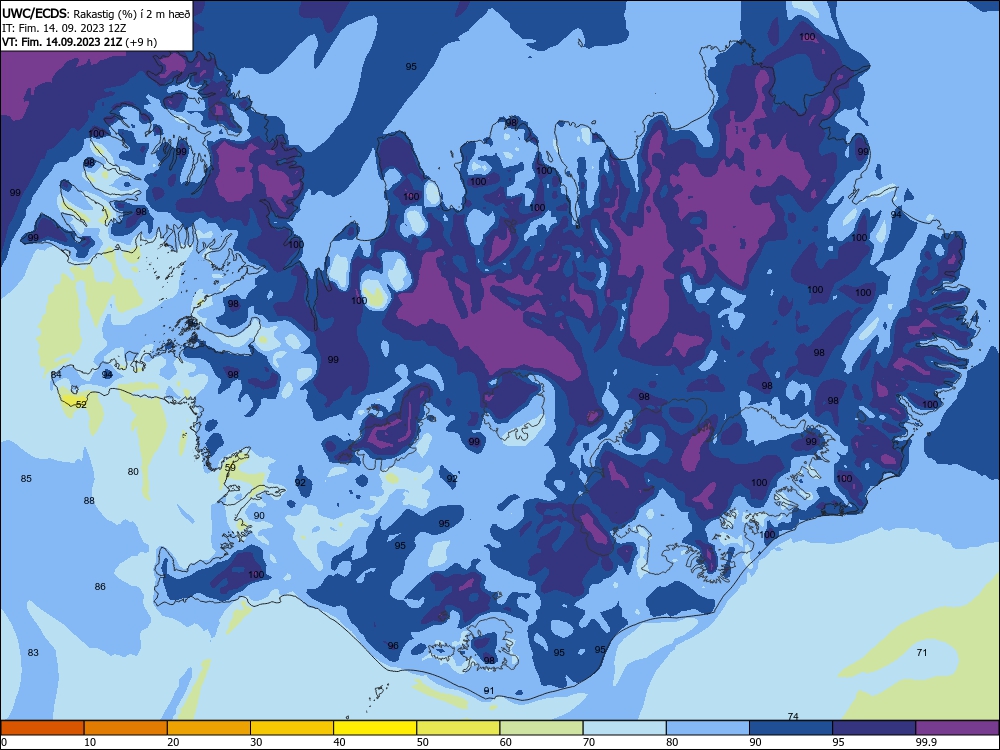Image resolution: width=1000 pixels, height=750 pixels.
Task: Pick the pale yellow 50–60 legend swatch
Action: click(x=458, y=728)
